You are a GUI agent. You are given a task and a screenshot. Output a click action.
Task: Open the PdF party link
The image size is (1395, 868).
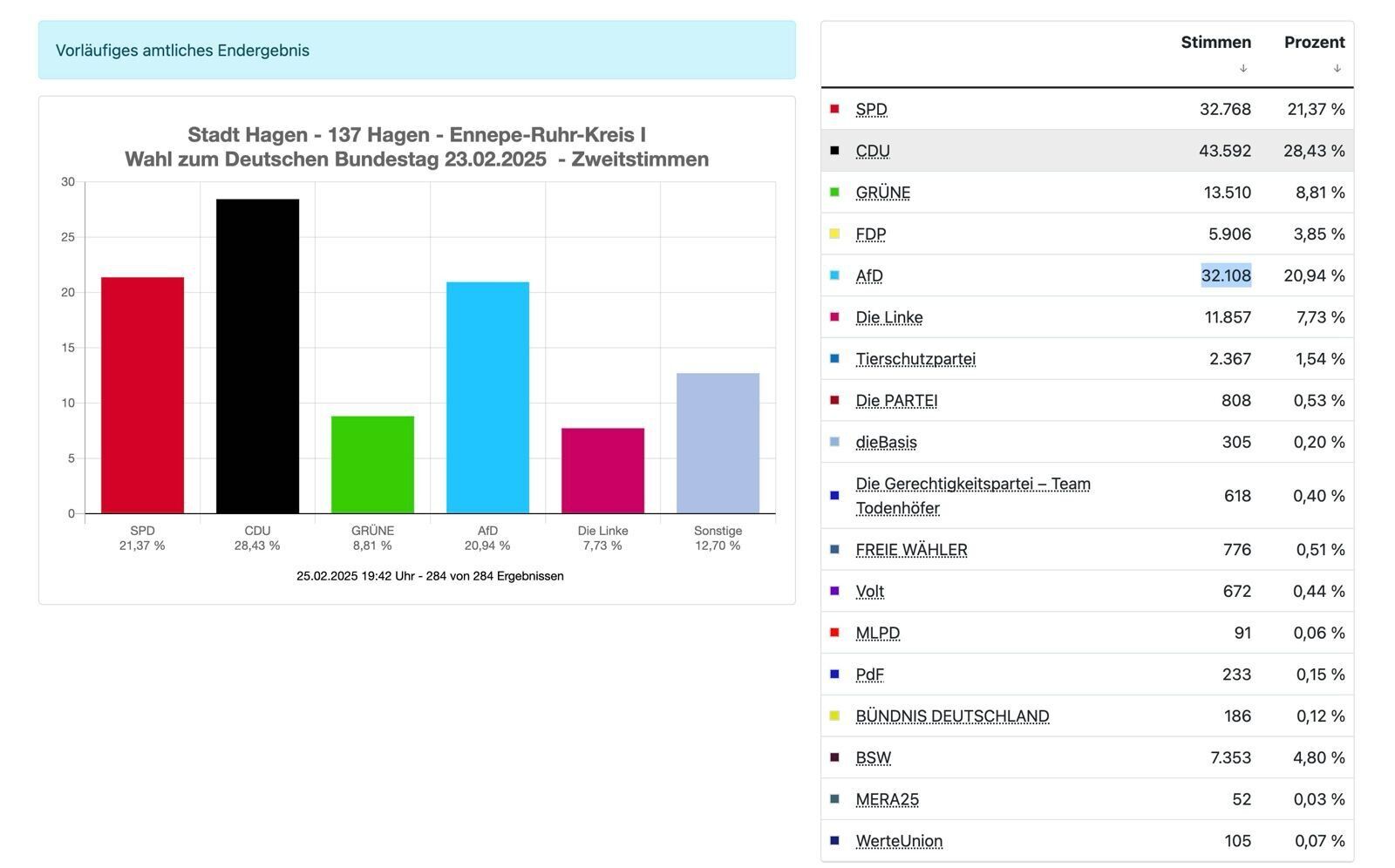[x=869, y=675]
